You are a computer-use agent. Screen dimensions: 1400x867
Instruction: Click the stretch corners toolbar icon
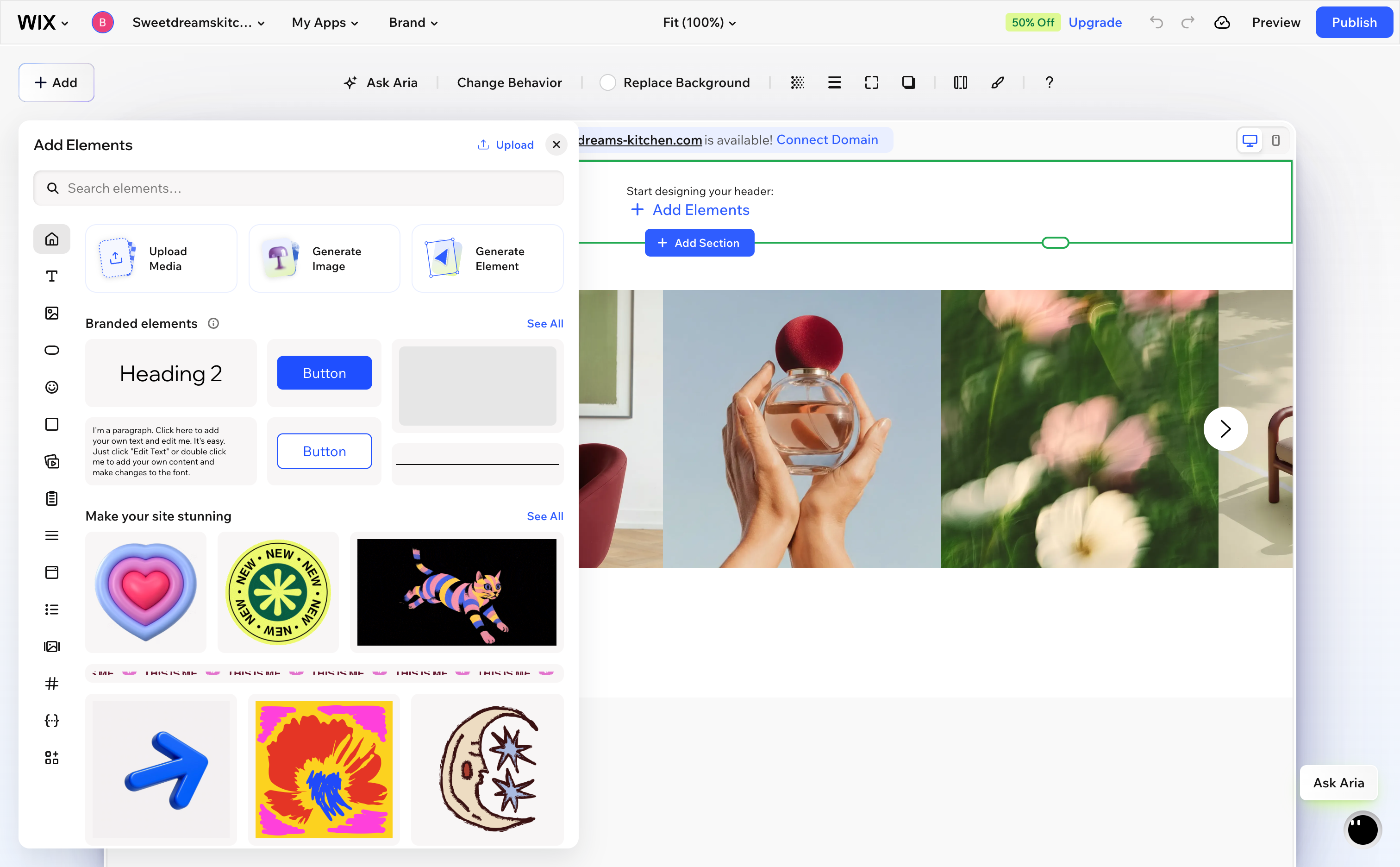(871, 82)
